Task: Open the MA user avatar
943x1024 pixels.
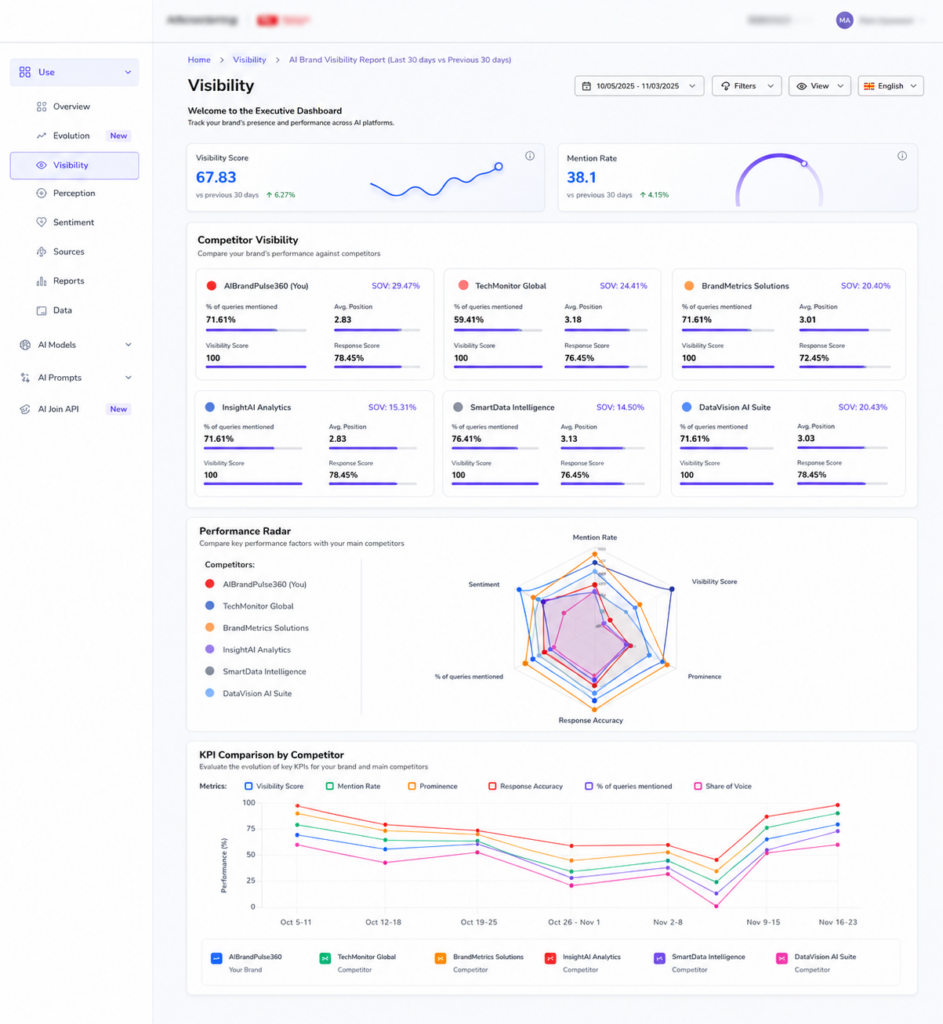Action: coord(844,20)
